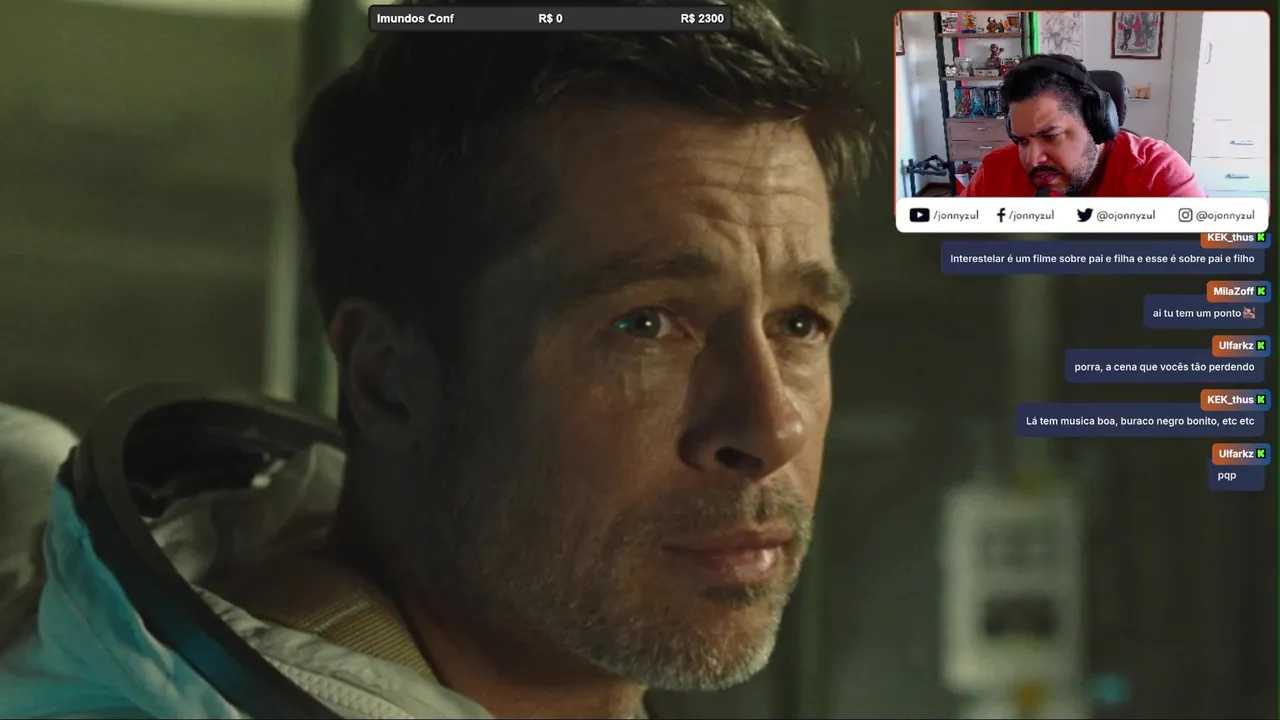Open the @ojonnyzul Twitter handle
Screen dimensions: 1280x720
click(1126, 215)
